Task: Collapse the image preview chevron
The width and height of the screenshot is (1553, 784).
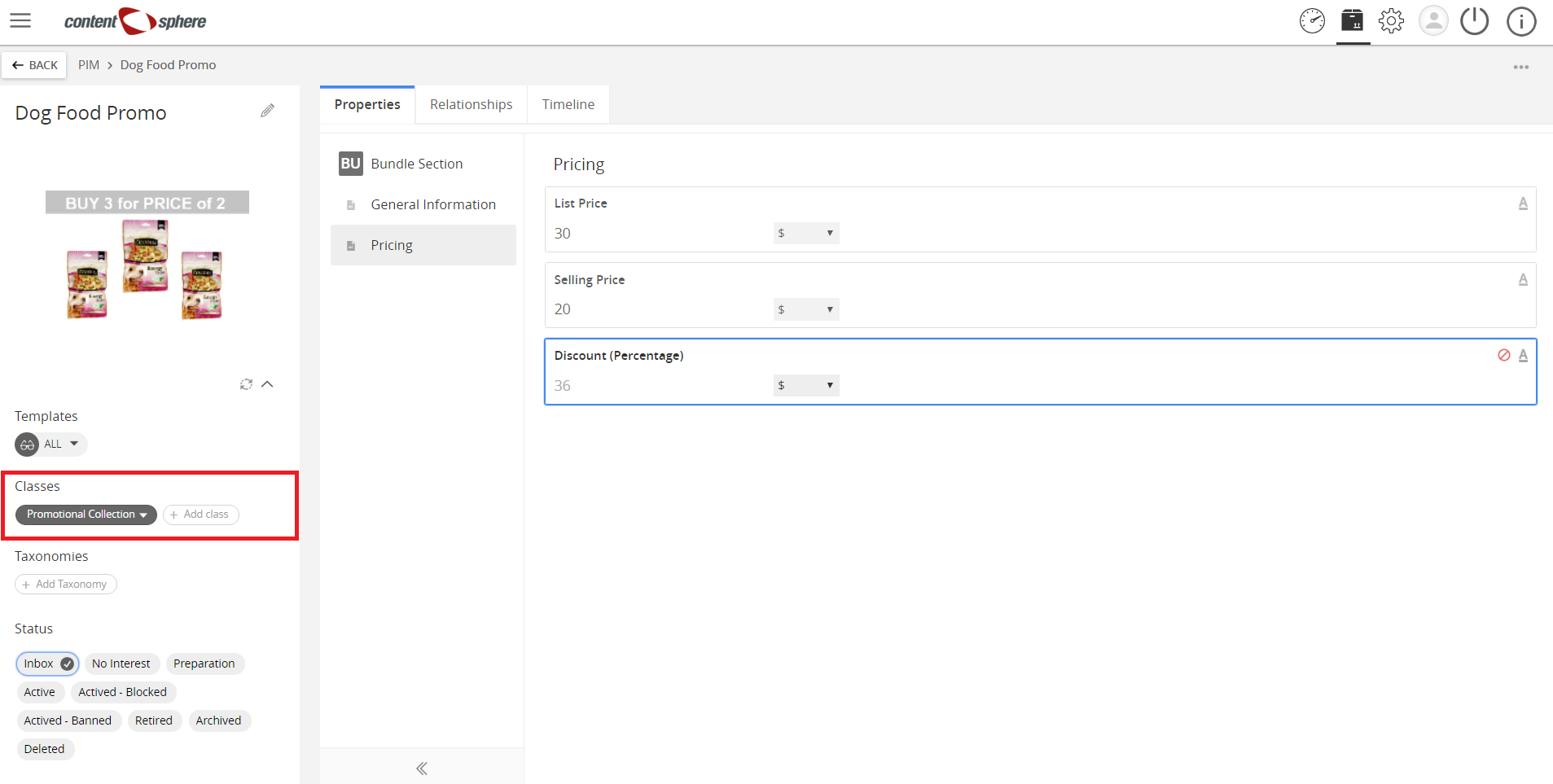Action: coord(267,383)
